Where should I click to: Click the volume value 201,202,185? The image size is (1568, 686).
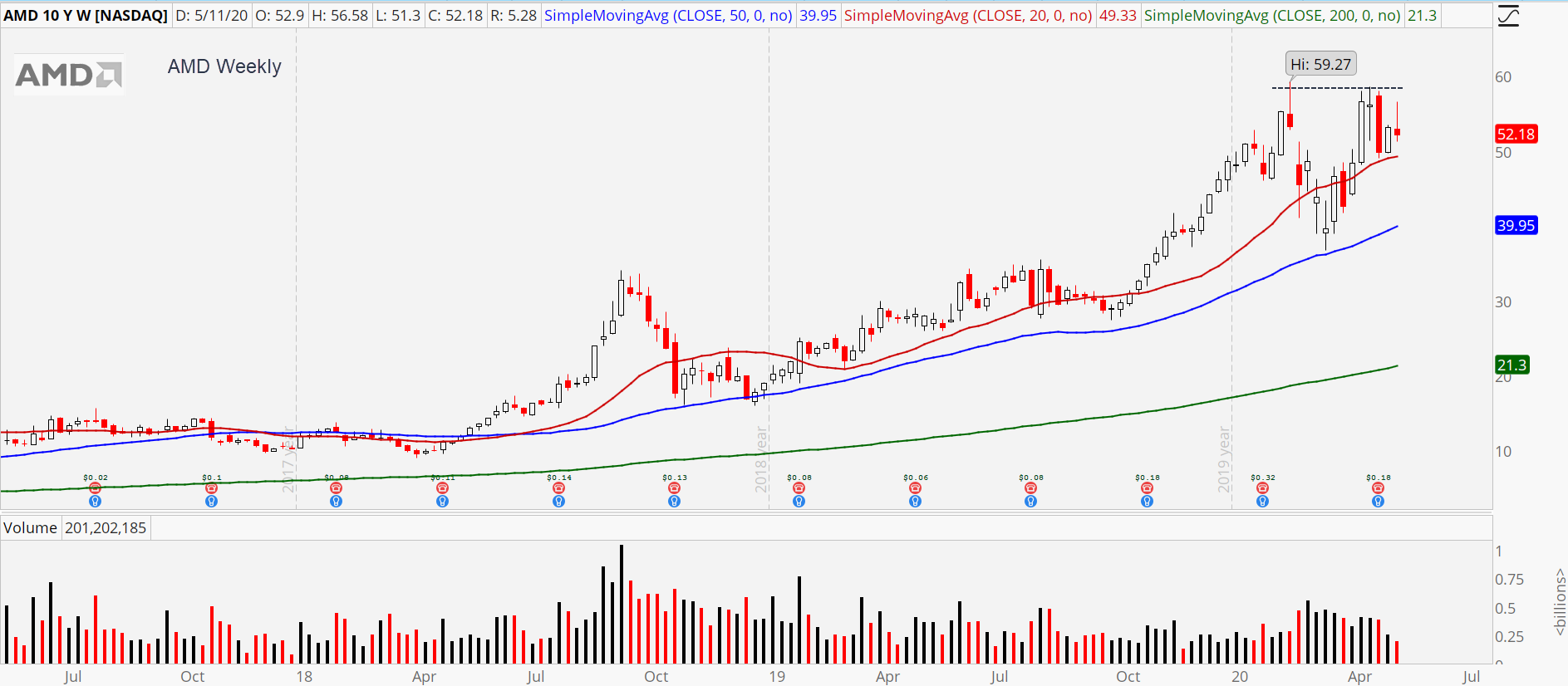click(106, 527)
